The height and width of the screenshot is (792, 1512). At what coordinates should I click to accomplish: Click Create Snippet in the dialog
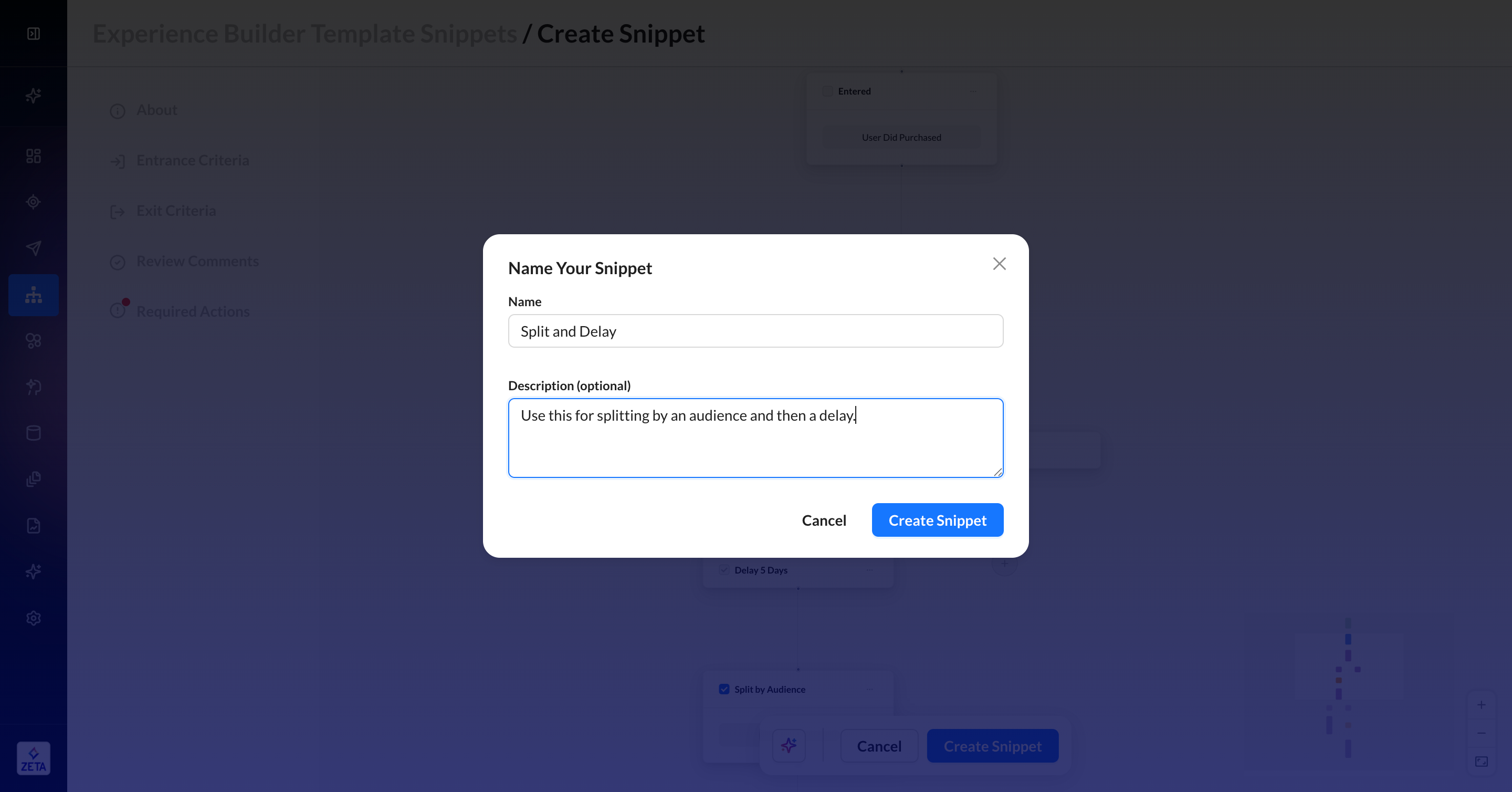tap(937, 520)
